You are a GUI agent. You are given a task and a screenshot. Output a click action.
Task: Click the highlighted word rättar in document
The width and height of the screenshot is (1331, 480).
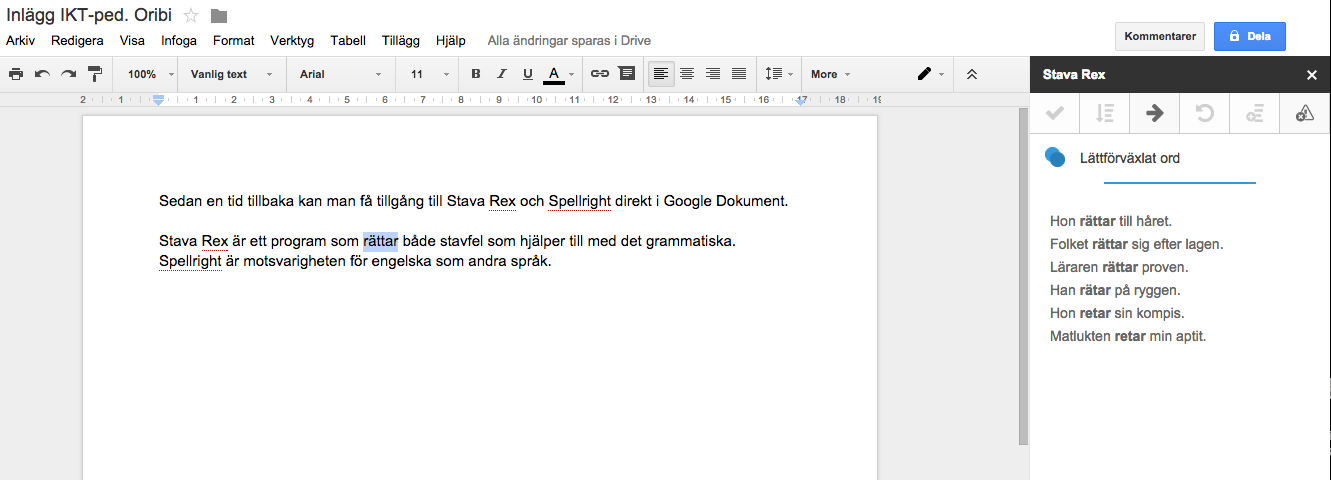point(380,241)
